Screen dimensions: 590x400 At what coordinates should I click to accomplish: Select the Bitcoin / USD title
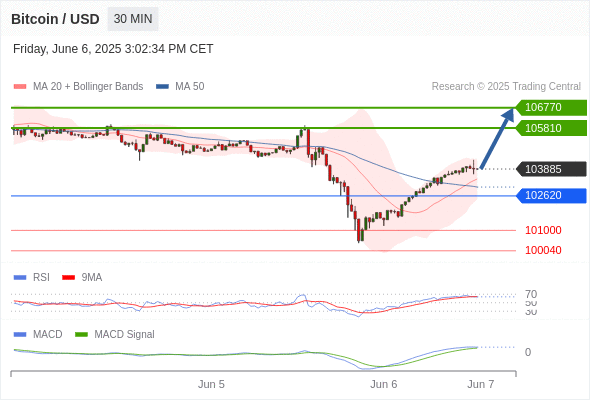55,19
